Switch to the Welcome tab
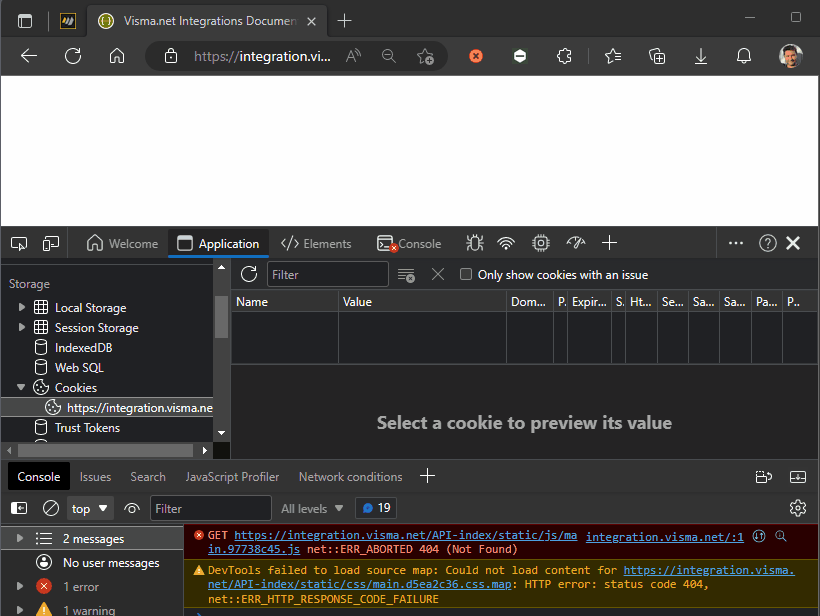The width and height of the screenshot is (820, 616). coord(122,244)
